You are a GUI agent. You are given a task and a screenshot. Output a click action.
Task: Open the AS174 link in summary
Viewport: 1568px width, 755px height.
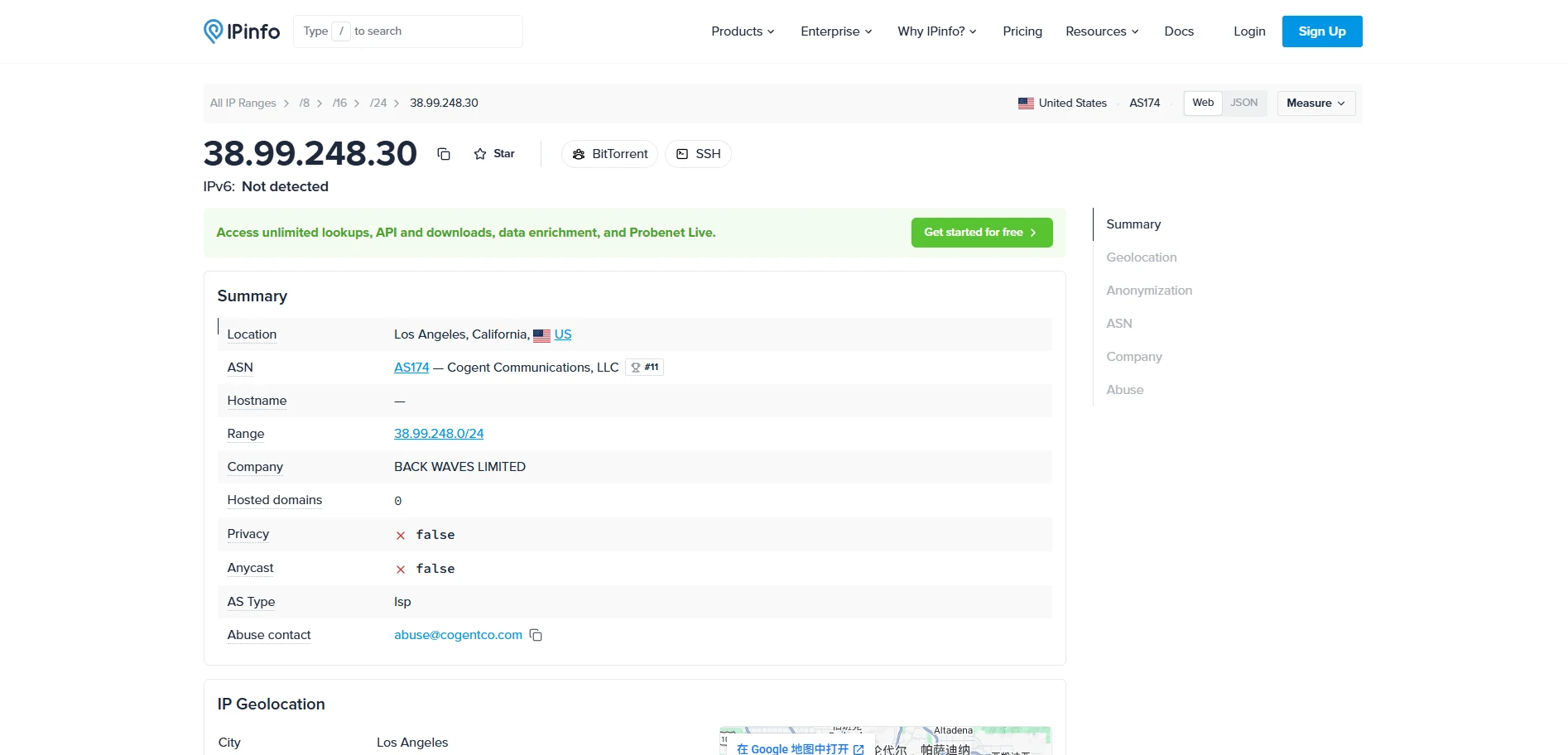point(411,368)
